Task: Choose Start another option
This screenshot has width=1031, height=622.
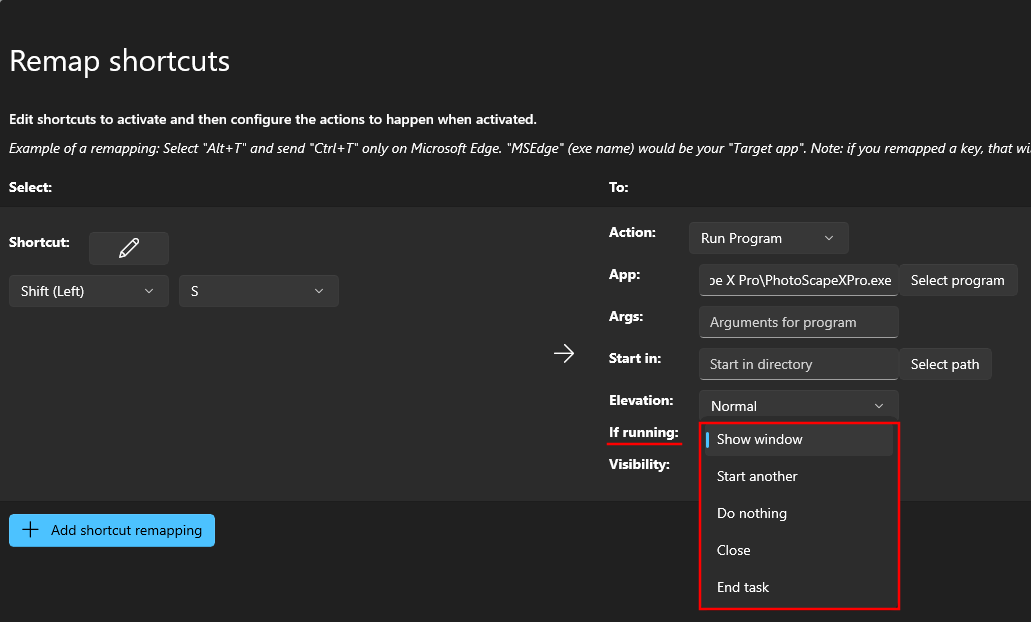Action: 798,476
